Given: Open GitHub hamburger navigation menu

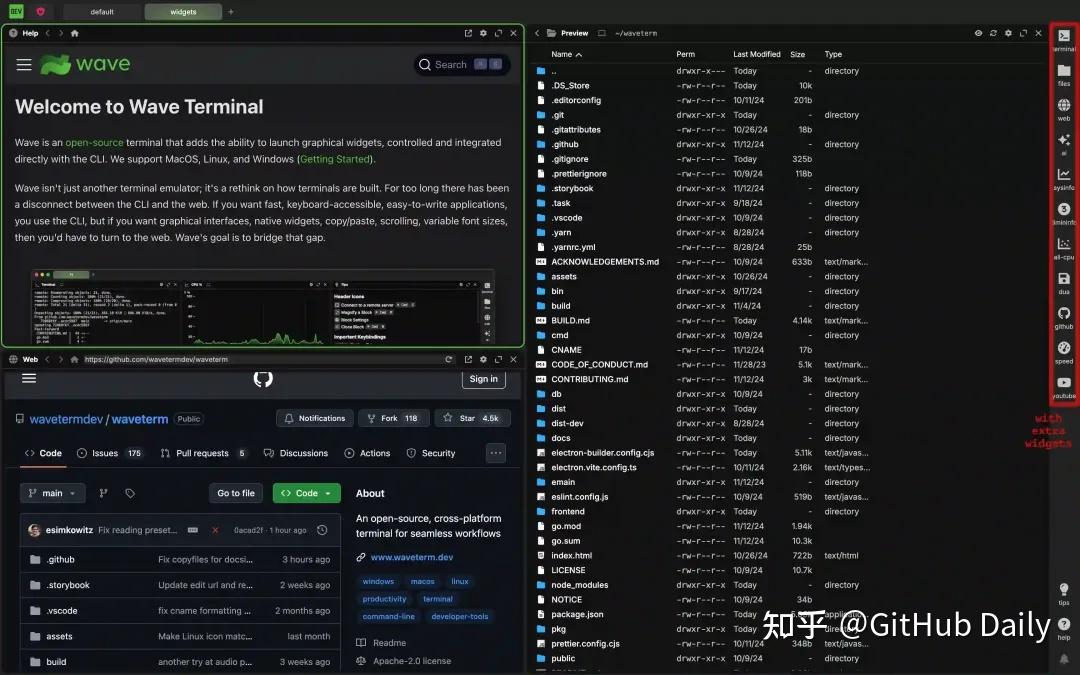Looking at the screenshot, I should point(29,378).
